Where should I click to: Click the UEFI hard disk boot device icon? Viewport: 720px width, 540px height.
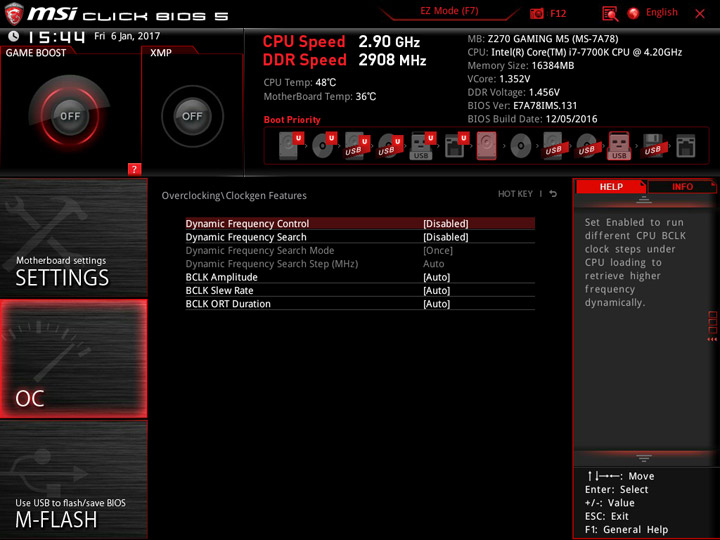291,146
